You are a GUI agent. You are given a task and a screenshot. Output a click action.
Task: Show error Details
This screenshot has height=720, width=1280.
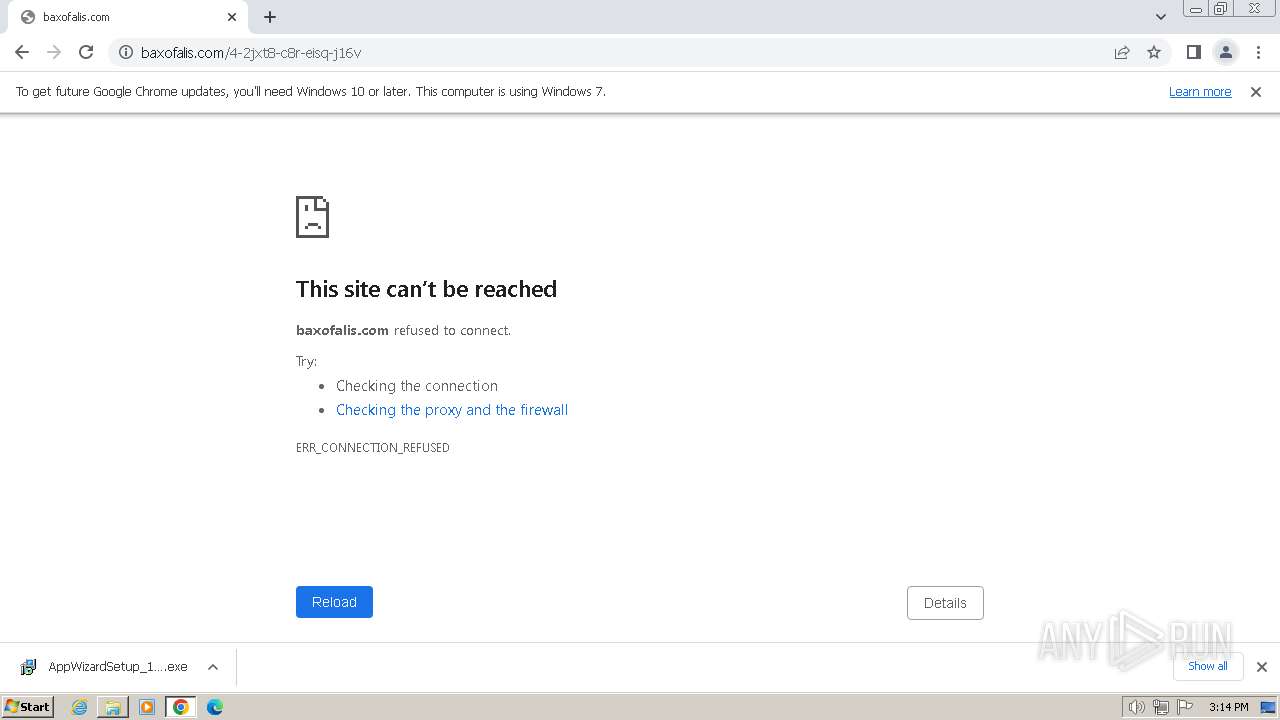pos(945,603)
